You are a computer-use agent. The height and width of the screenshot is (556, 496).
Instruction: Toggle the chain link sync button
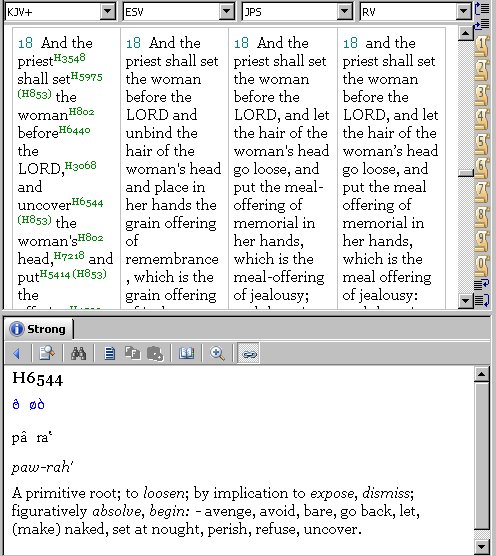249,354
